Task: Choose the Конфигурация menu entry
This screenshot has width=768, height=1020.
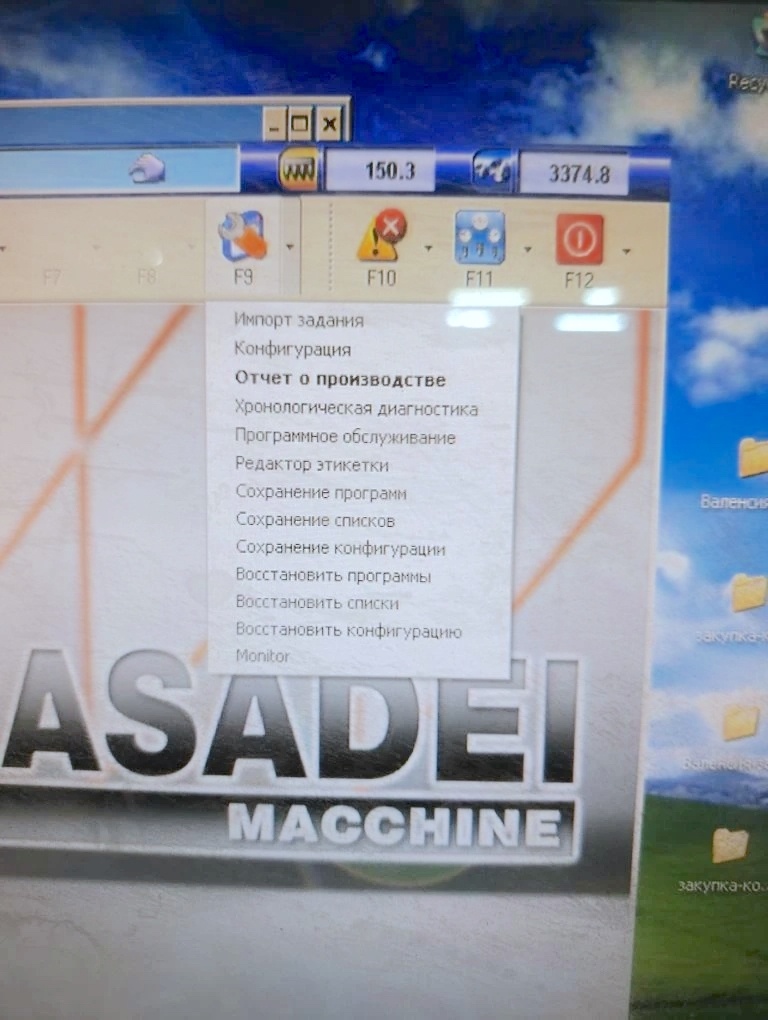Action: tap(292, 350)
